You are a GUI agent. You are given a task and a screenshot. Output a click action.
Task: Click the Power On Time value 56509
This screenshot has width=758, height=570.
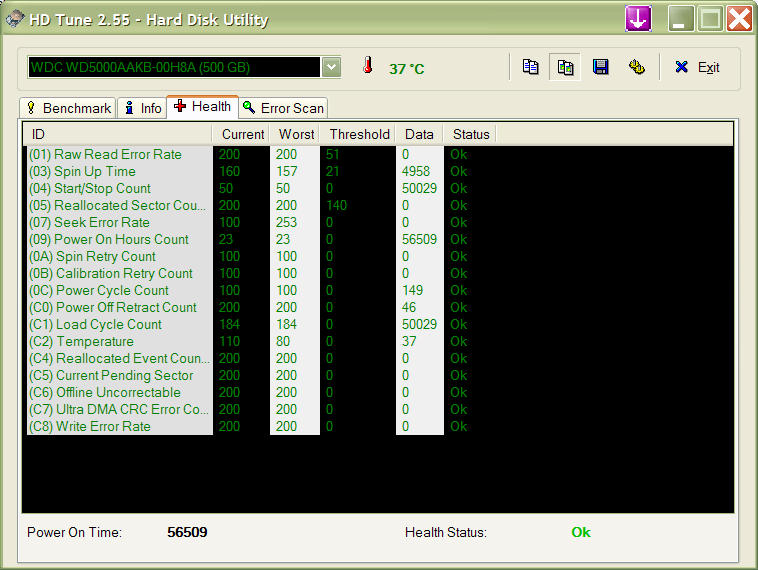pos(187,532)
